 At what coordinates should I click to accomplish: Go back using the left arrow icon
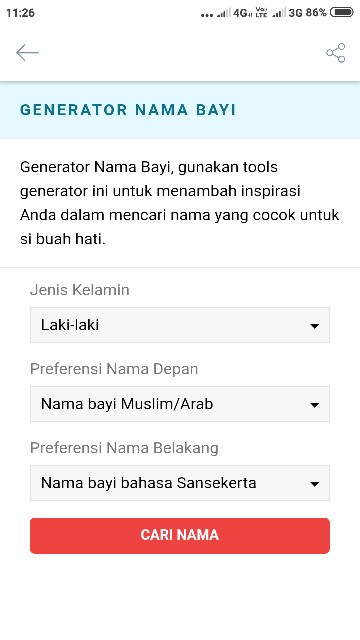27,53
